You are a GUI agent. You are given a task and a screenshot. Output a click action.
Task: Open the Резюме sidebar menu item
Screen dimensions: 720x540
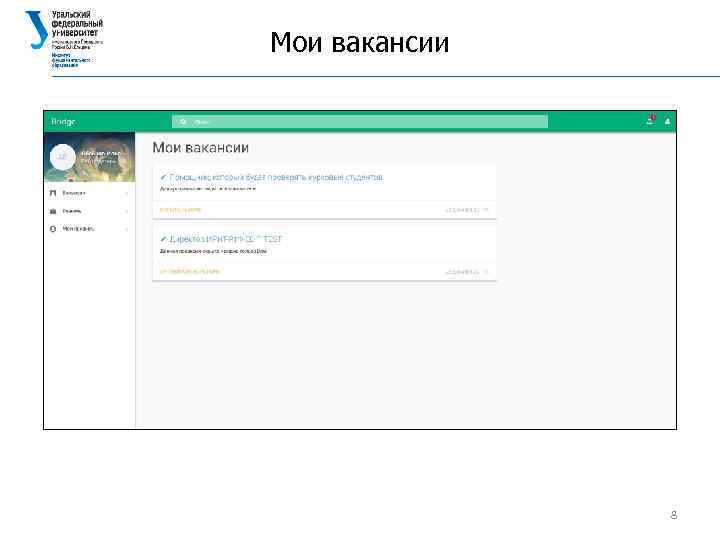pyautogui.click(x=89, y=211)
